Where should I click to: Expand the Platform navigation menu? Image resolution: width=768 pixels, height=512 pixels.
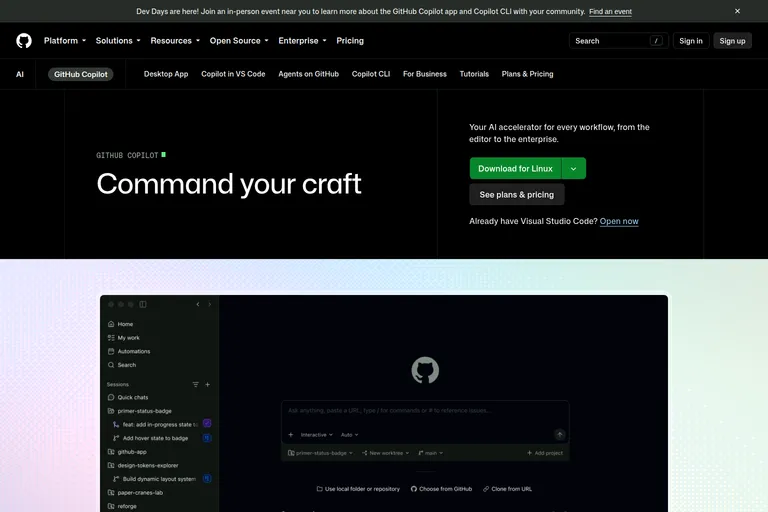click(65, 41)
